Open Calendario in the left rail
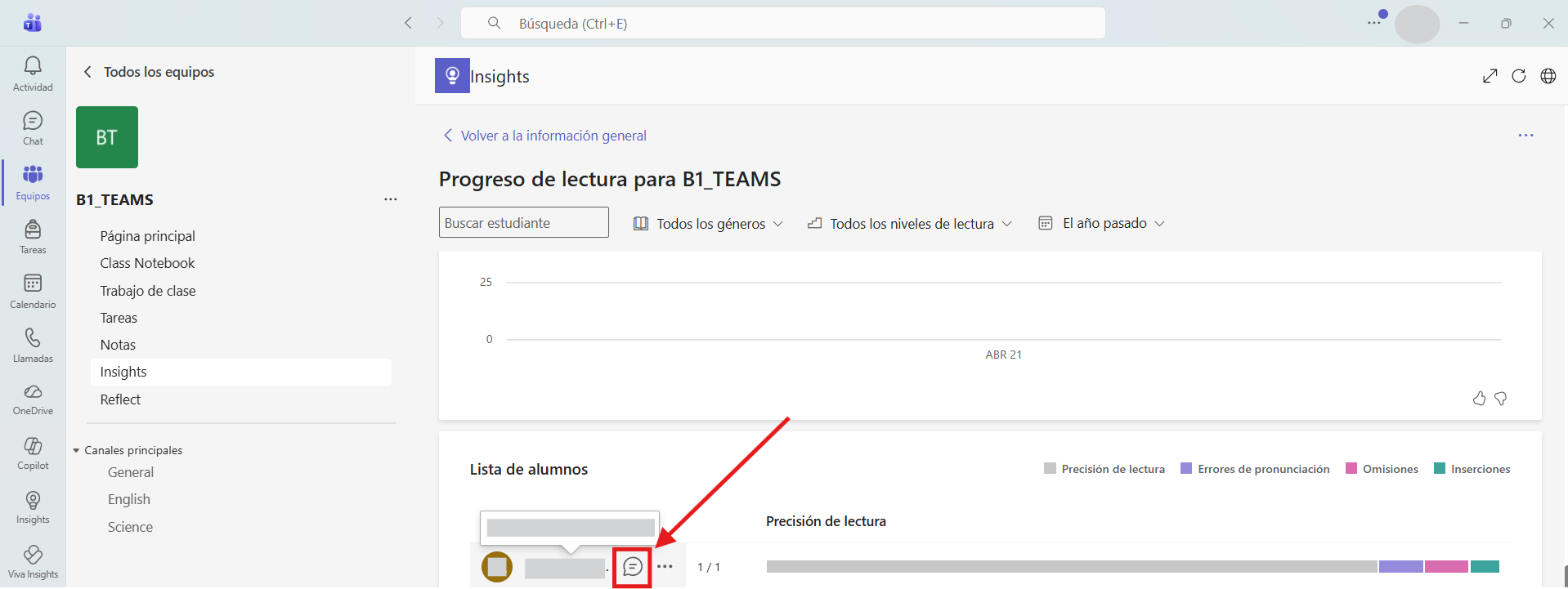The image size is (1568, 589). pyautogui.click(x=33, y=292)
